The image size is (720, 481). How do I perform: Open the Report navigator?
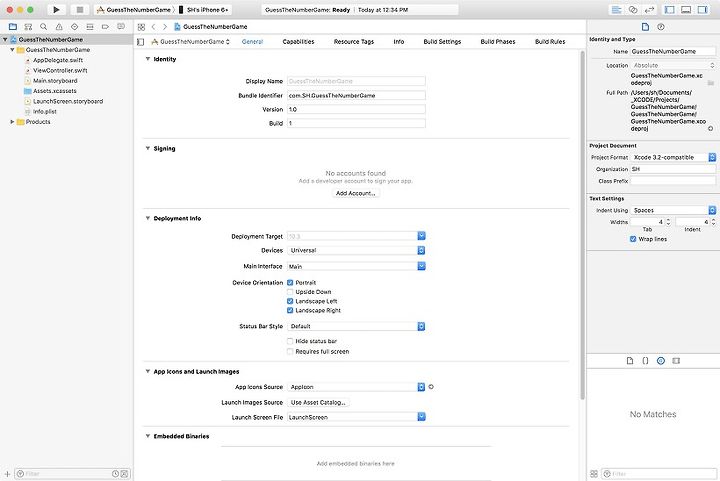tap(121, 27)
